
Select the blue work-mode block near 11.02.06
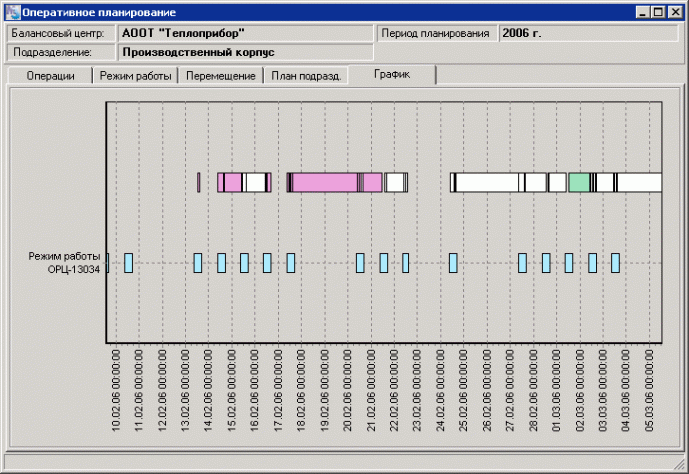point(128,263)
